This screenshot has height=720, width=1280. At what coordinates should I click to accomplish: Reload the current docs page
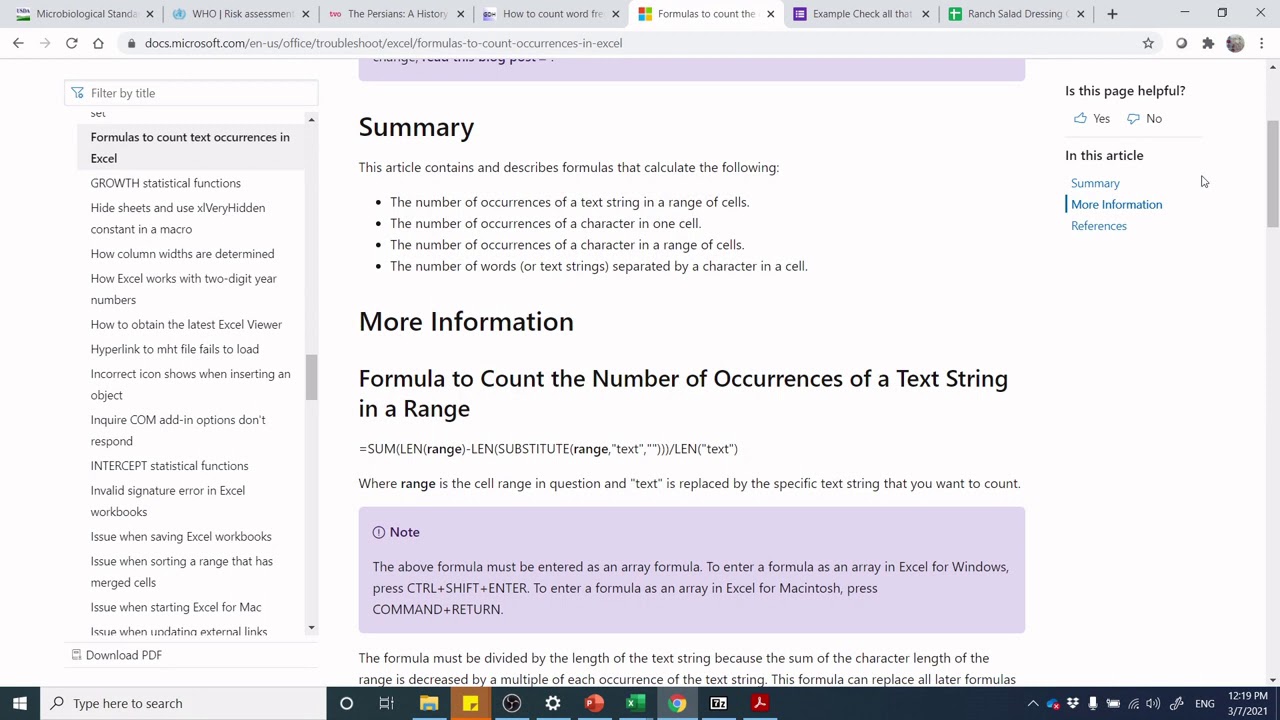coord(72,43)
